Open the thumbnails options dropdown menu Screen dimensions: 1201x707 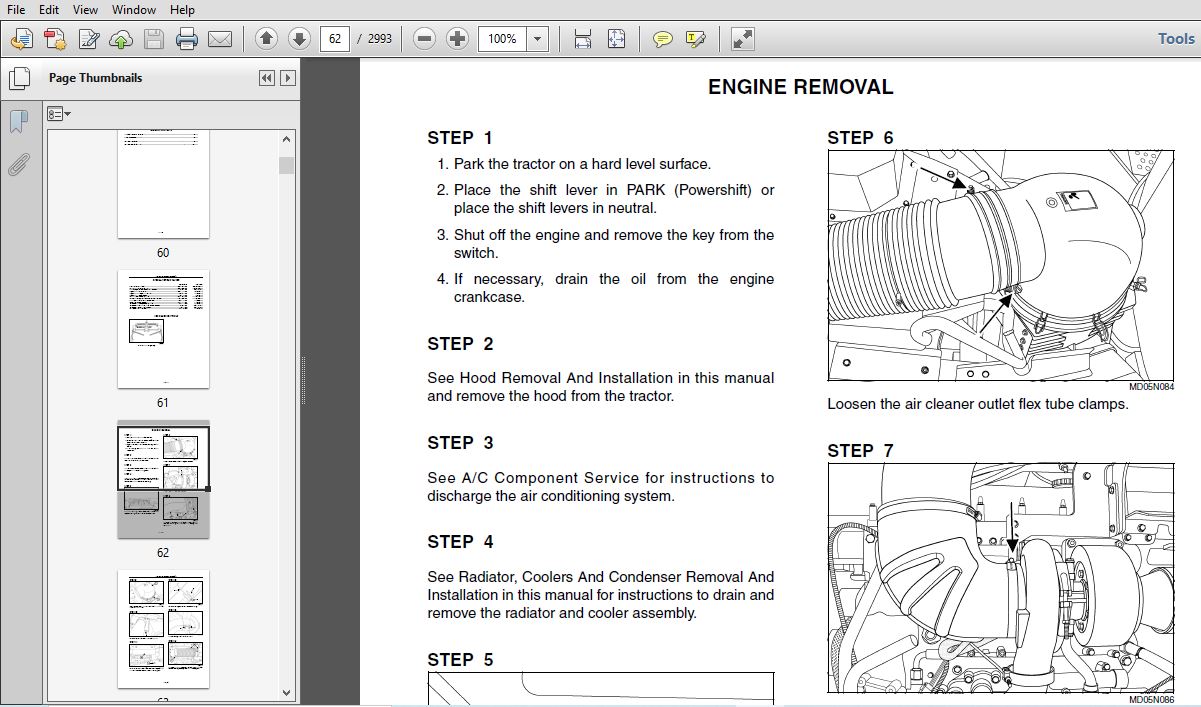click(59, 114)
